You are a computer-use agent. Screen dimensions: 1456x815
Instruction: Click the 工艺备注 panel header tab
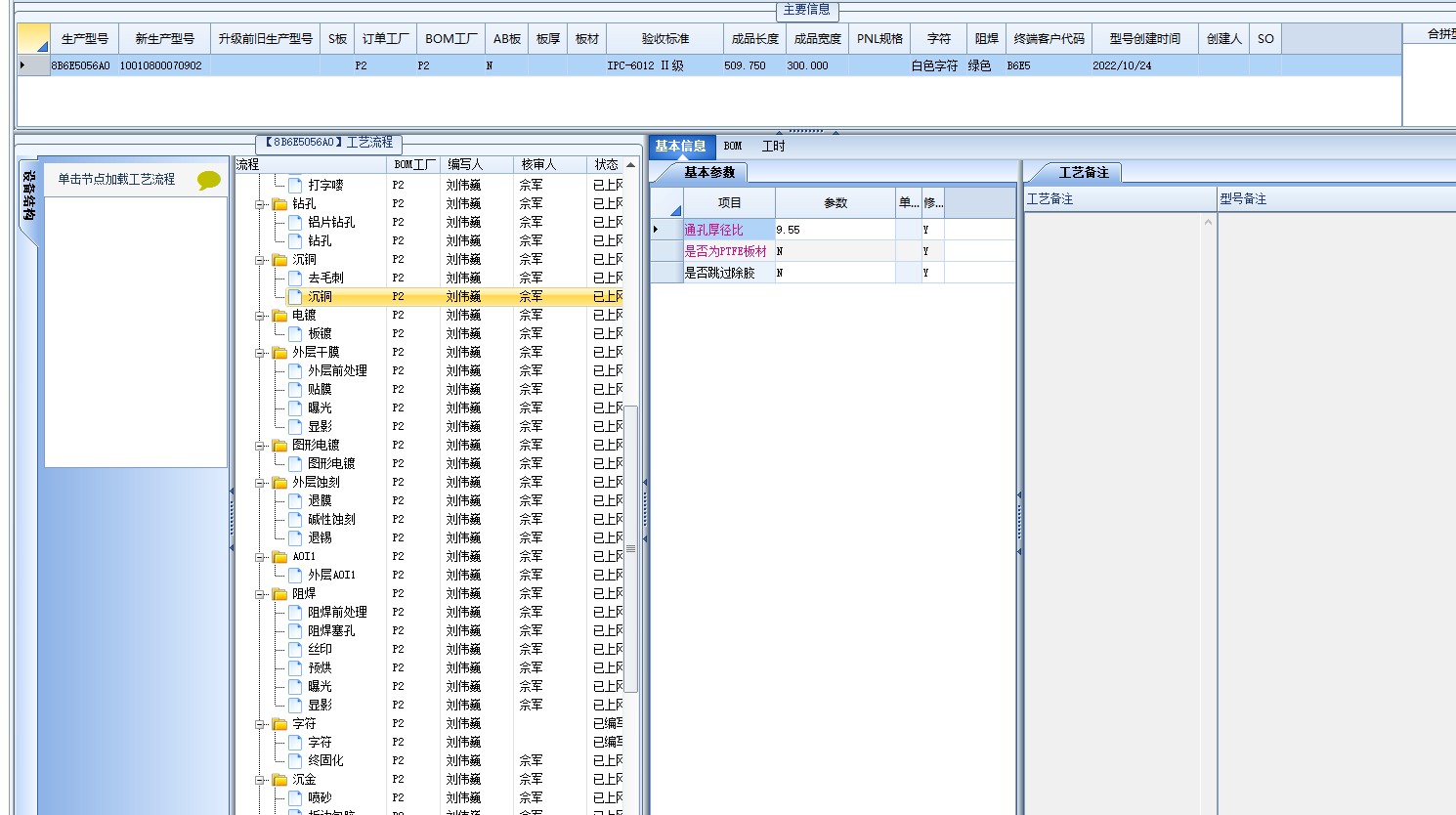click(x=1084, y=173)
